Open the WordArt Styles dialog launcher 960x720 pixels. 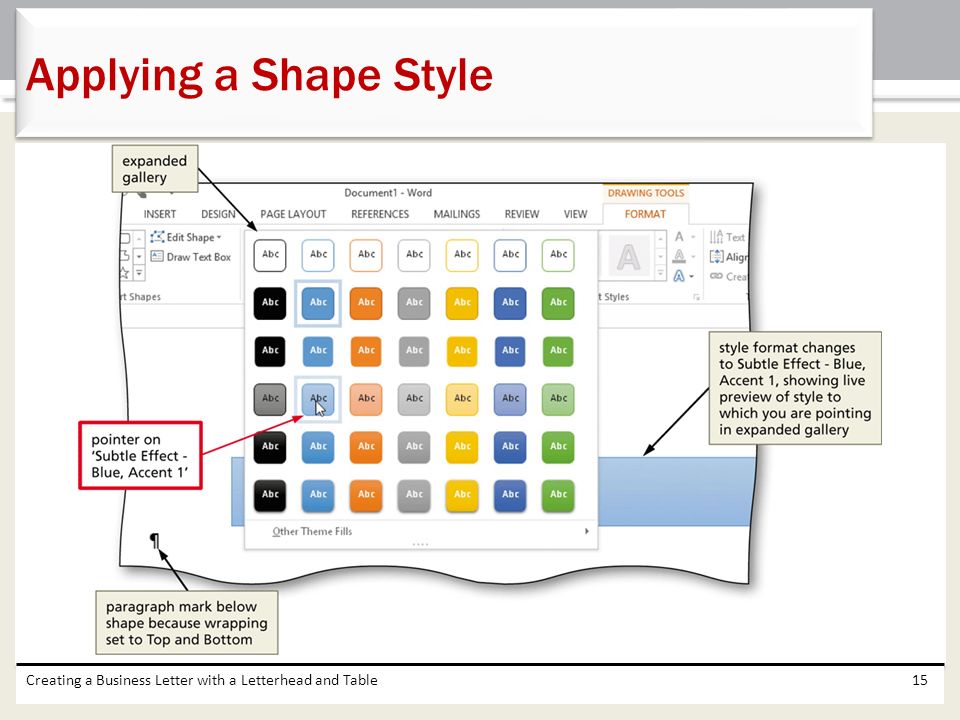coord(696,297)
